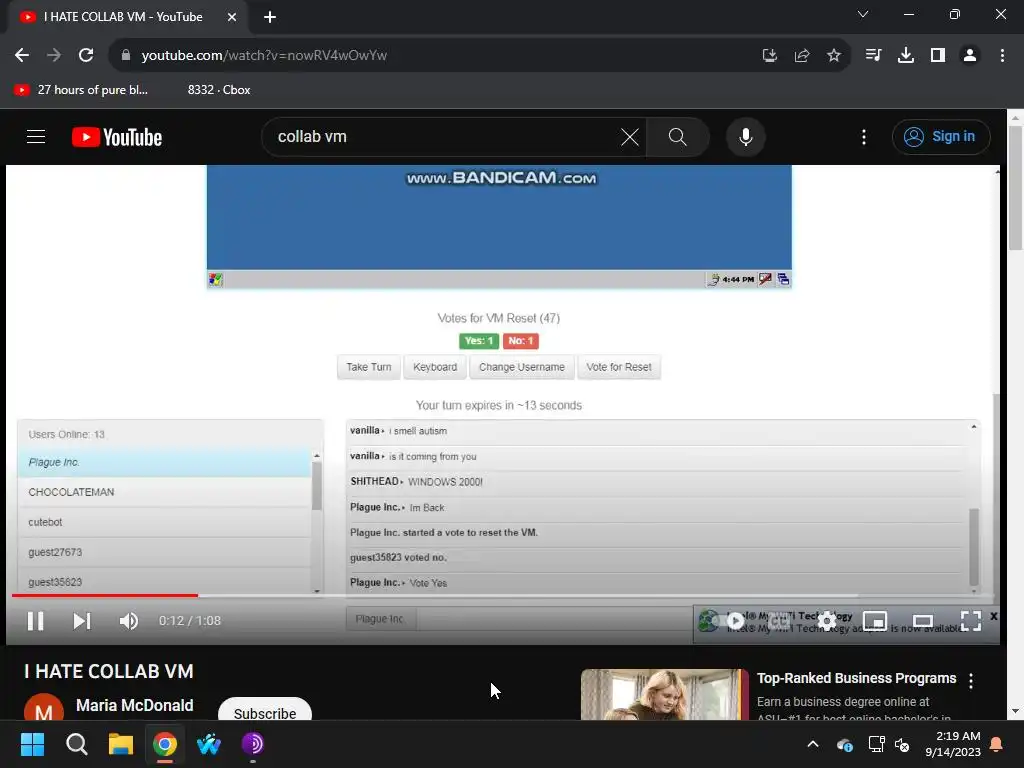Close the I HATE COLLAB VM tab

[232, 17]
